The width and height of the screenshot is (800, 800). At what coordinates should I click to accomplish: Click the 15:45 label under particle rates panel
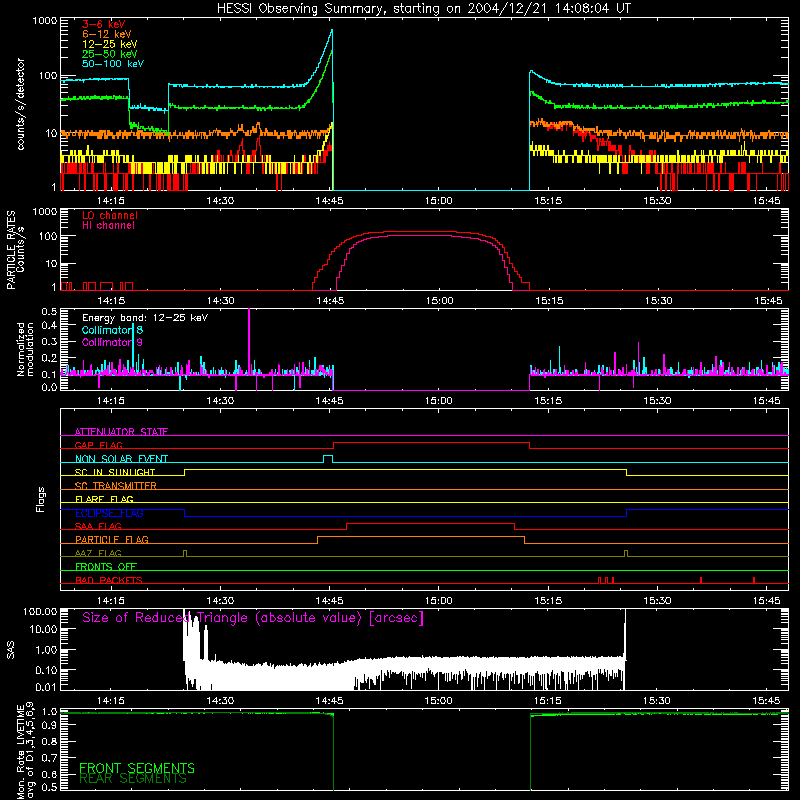pos(767,301)
